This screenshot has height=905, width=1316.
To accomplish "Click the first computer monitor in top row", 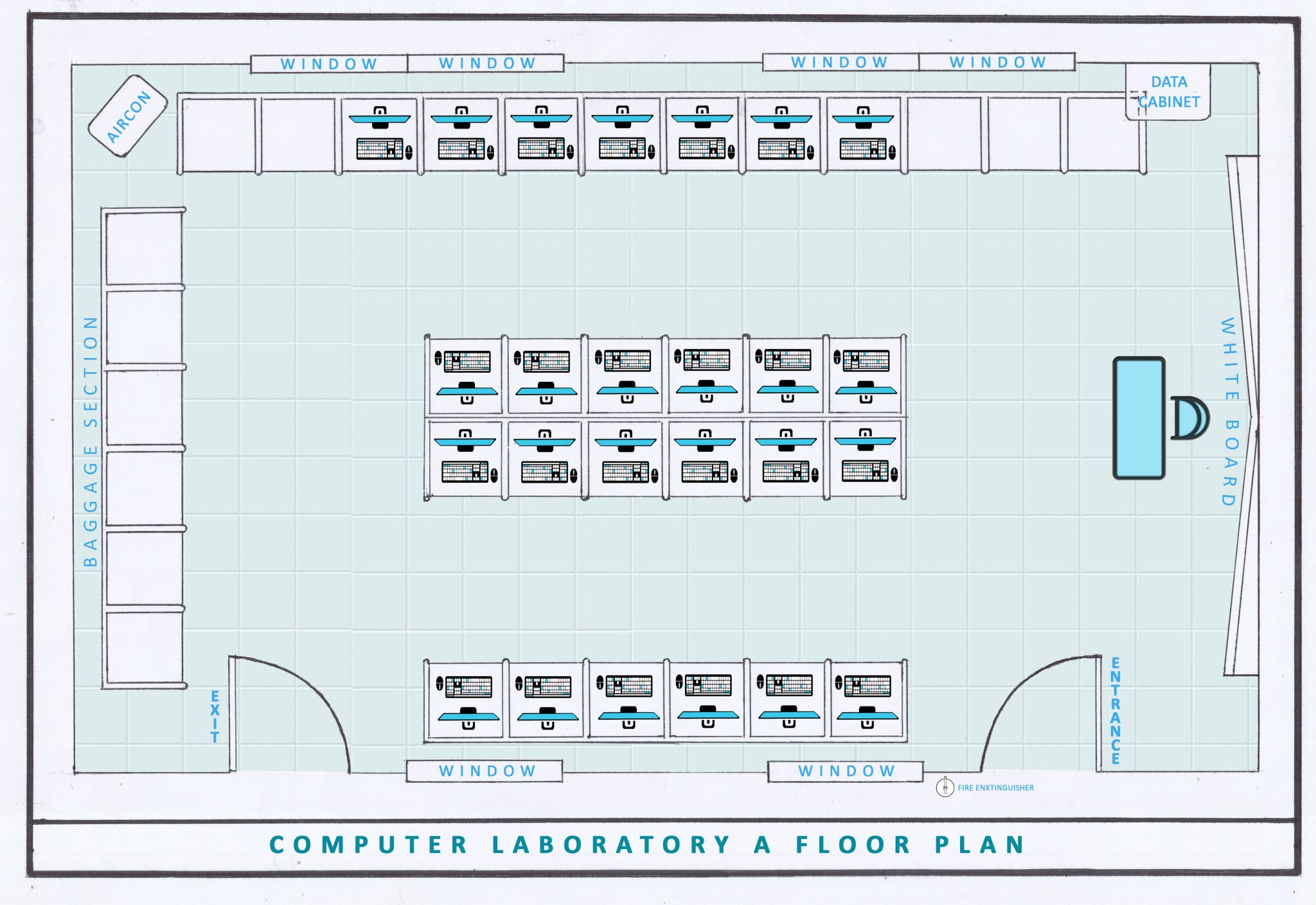I will pos(379,119).
